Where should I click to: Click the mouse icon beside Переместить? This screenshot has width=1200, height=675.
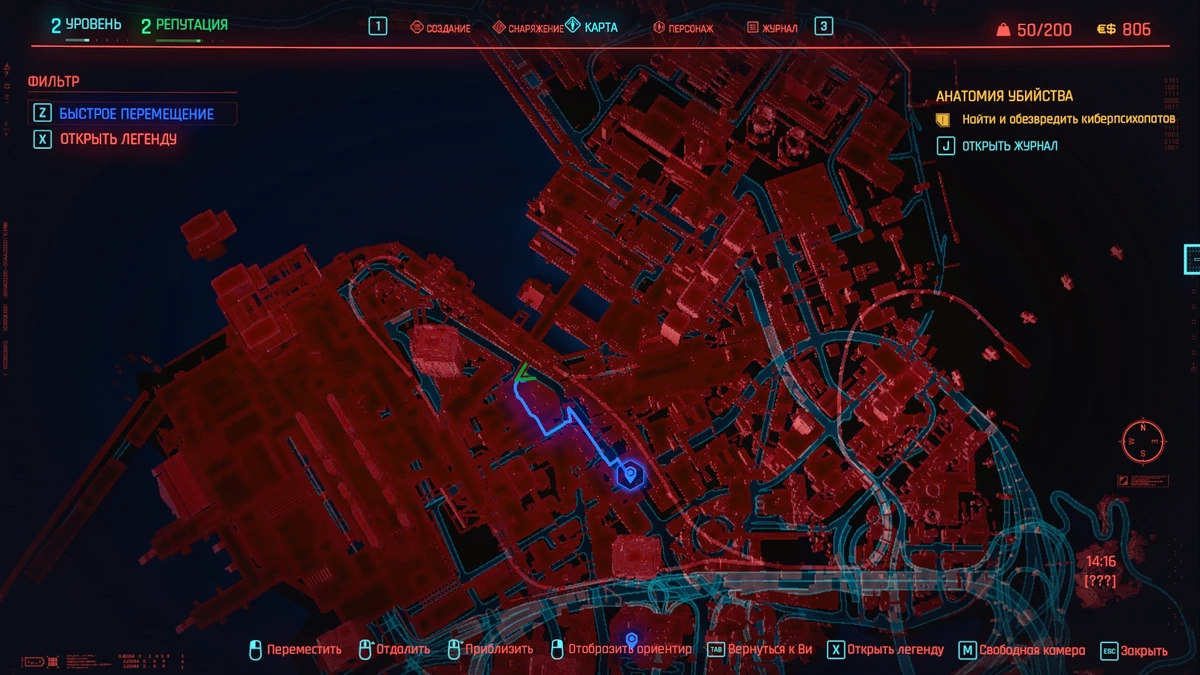[255, 650]
